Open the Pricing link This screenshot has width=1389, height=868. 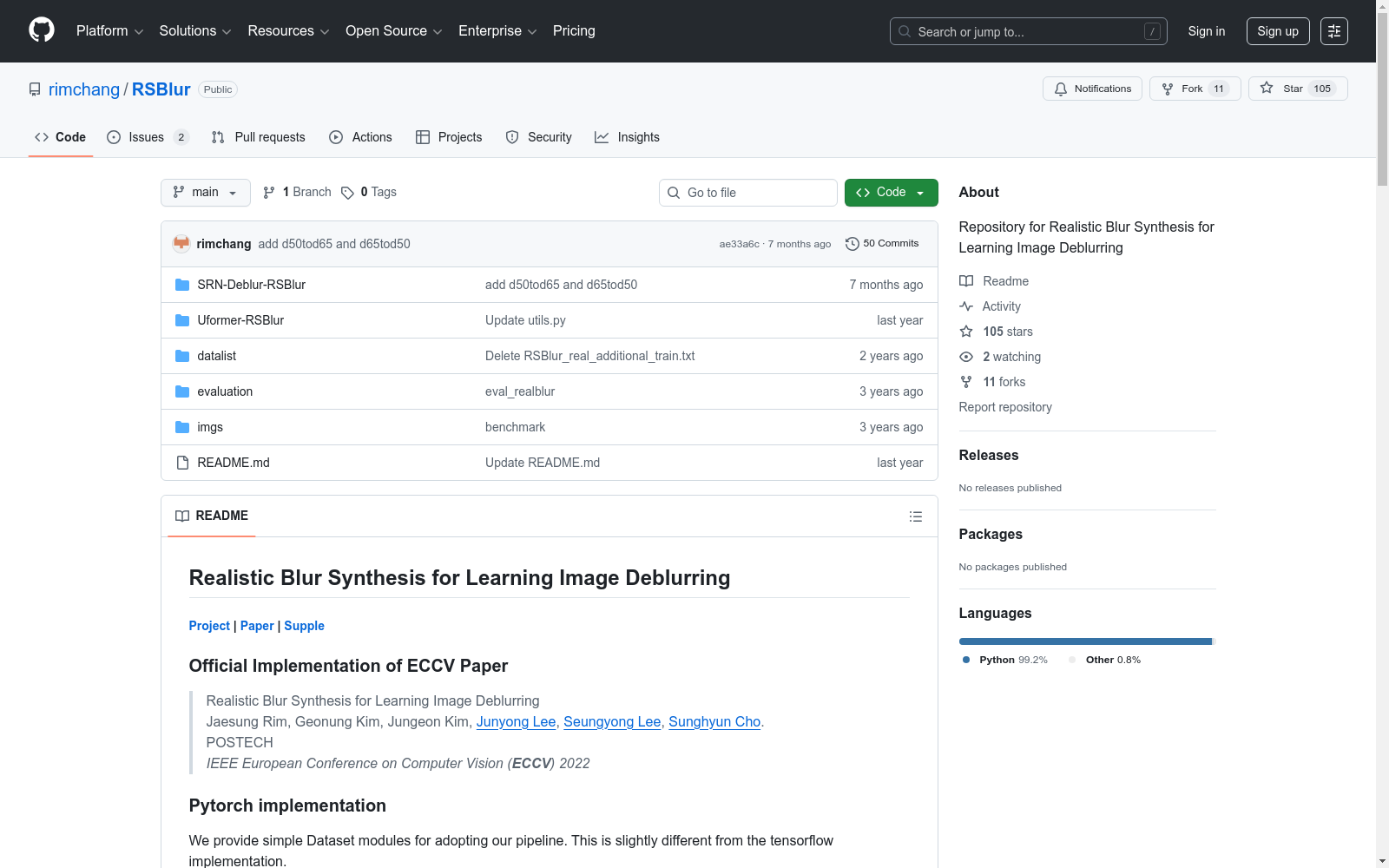tap(574, 31)
